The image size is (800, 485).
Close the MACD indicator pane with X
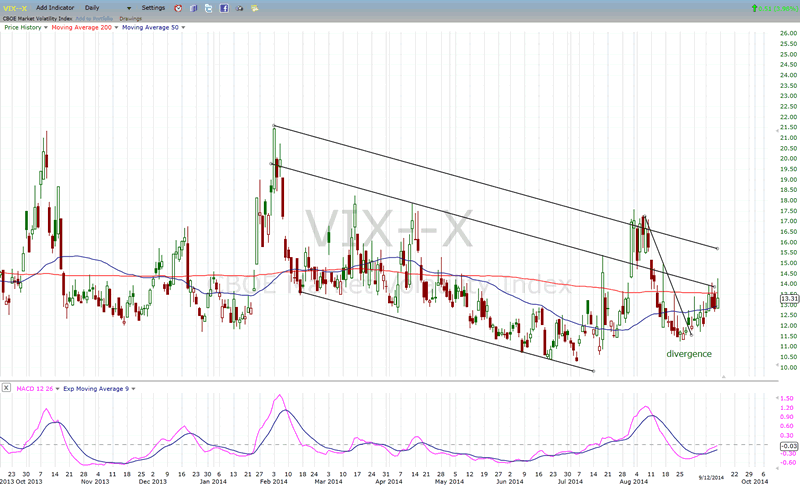pyautogui.click(x=6, y=388)
